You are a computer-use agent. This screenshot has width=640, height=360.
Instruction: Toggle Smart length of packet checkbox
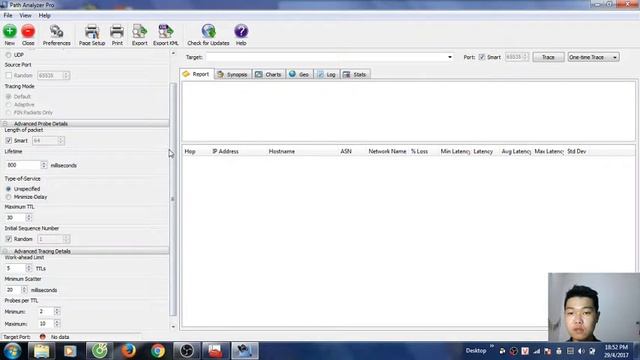pyautogui.click(x=9, y=140)
